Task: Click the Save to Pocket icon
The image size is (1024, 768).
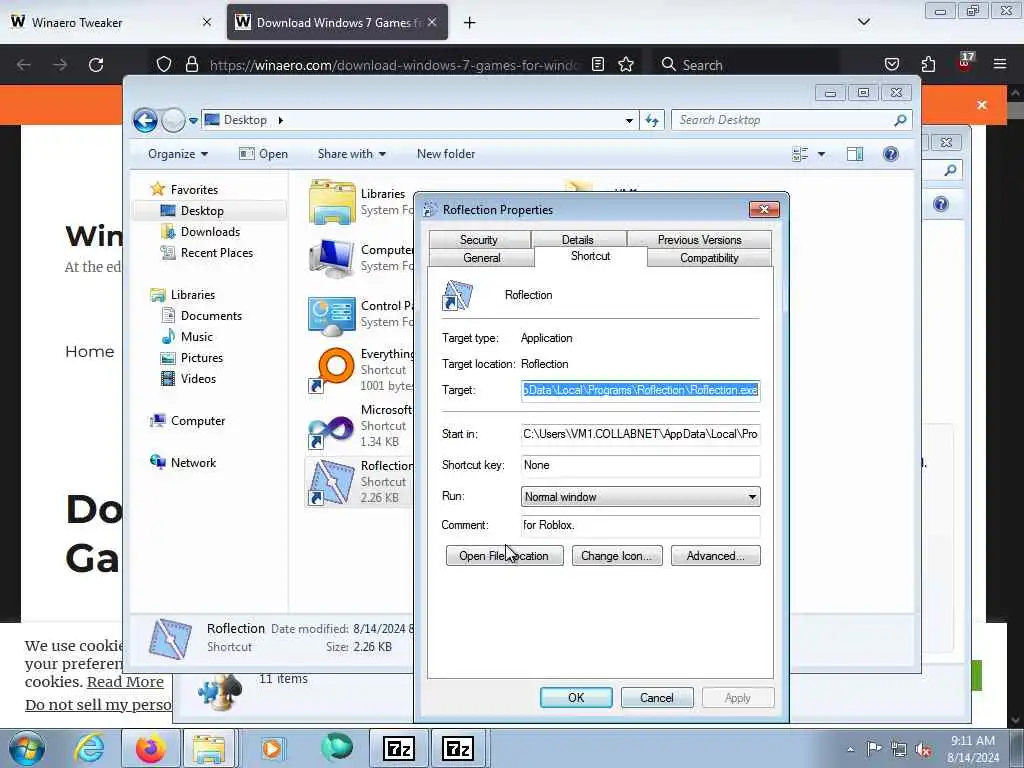Action: 892,64
